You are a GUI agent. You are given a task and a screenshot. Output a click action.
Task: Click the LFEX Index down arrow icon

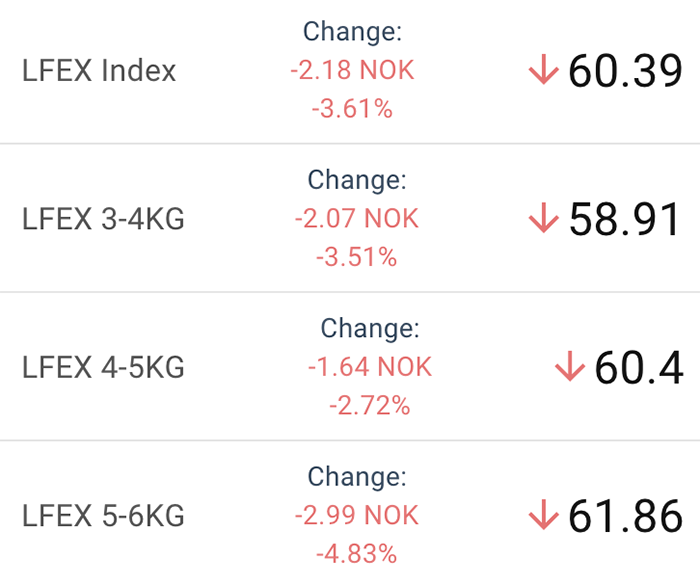tap(543, 69)
